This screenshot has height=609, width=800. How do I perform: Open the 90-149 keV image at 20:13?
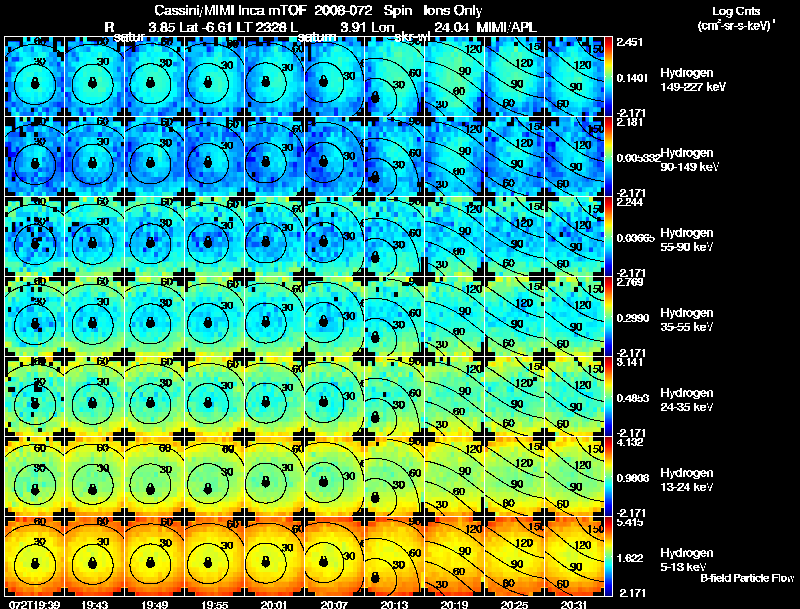pos(394,157)
